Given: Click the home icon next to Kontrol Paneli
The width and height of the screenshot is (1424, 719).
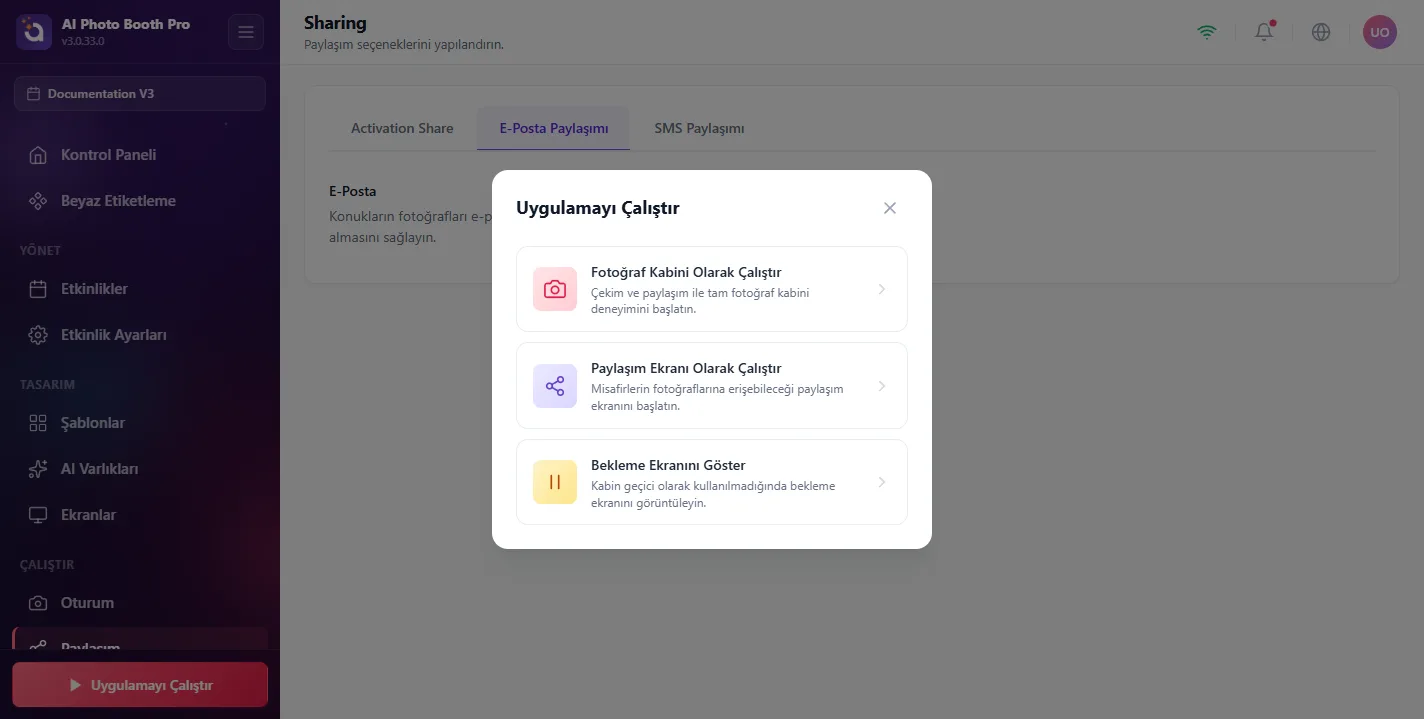Looking at the screenshot, I should coord(38,155).
